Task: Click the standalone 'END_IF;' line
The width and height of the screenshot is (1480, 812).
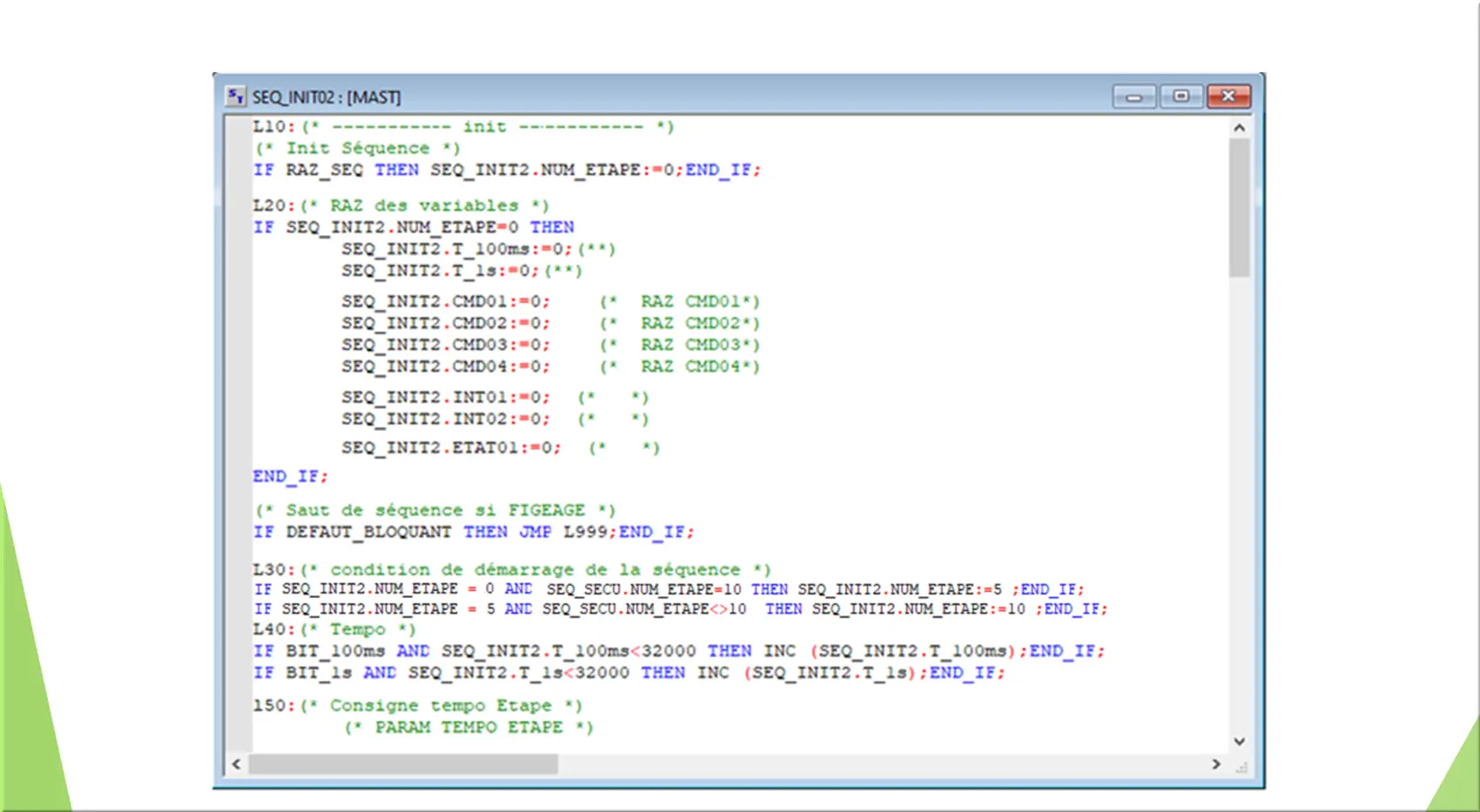Action: tap(291, 477)
